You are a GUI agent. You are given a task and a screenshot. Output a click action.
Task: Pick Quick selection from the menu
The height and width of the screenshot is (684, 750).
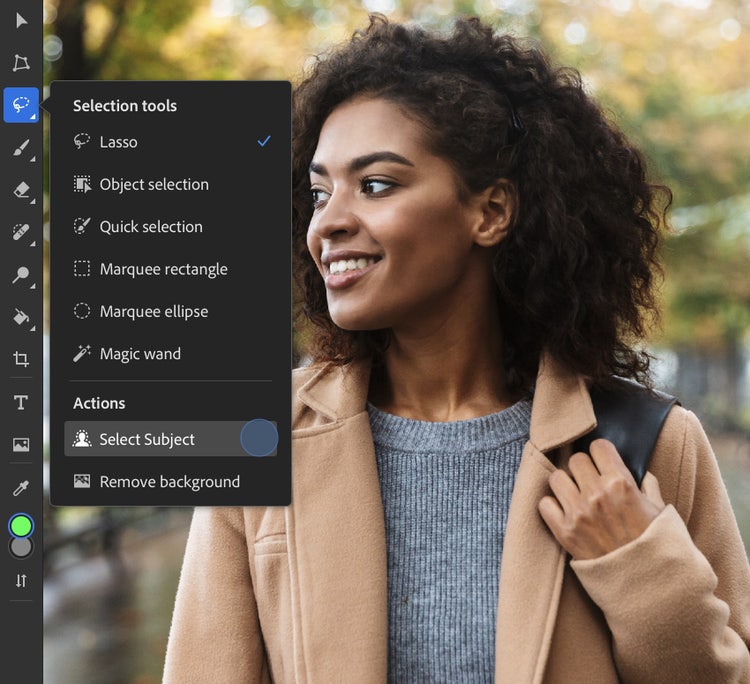click(x=151, y=227)
